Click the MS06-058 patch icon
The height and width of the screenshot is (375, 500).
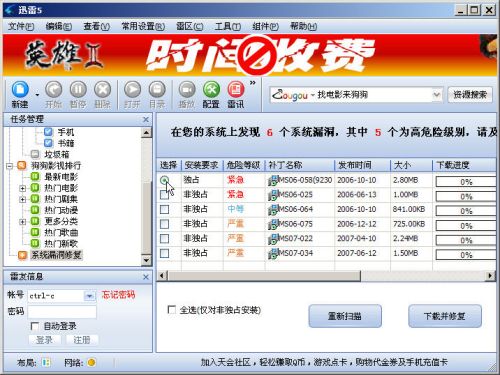273,180
